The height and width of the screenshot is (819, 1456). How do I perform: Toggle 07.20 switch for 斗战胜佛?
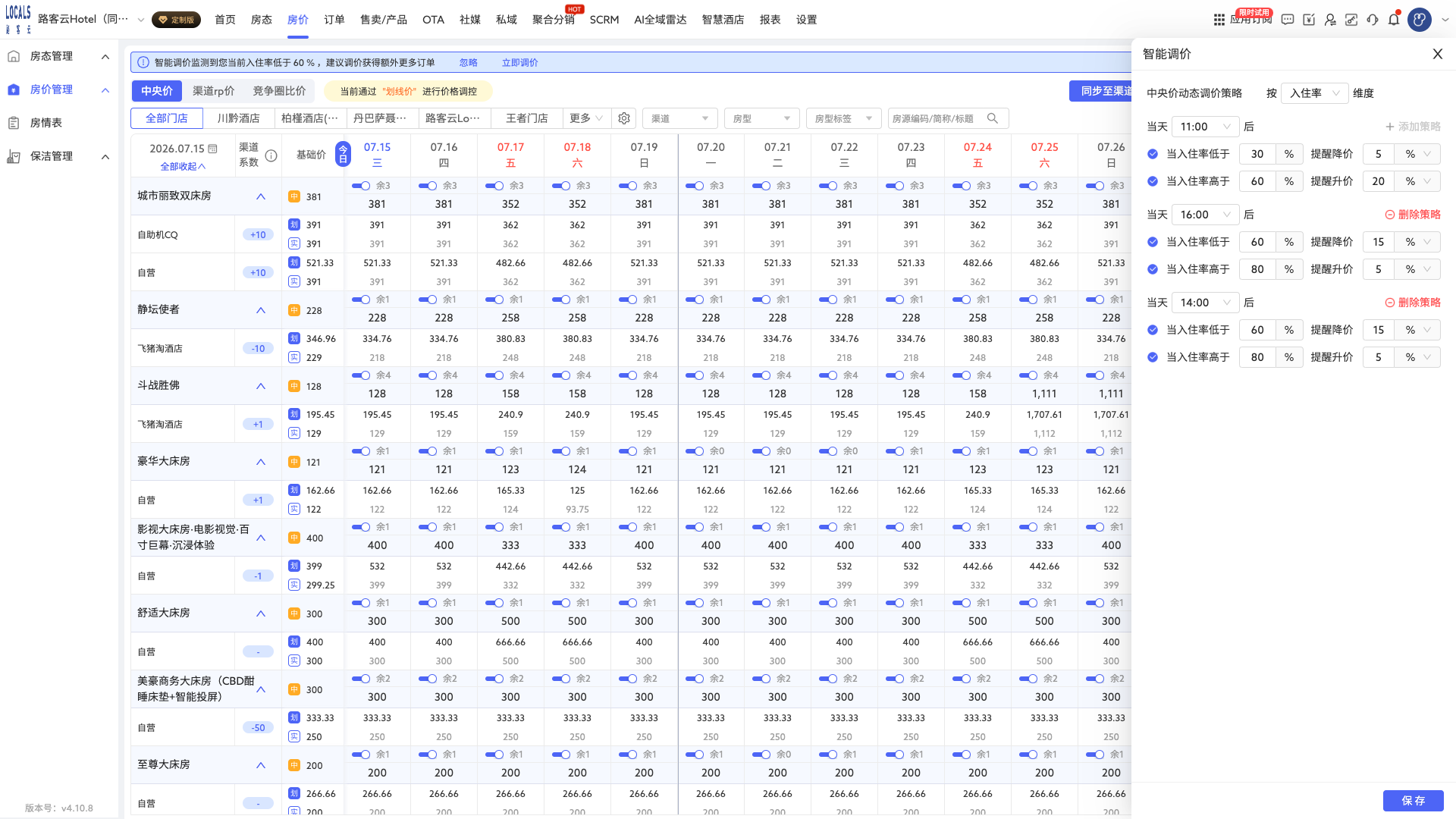[695, 375]
